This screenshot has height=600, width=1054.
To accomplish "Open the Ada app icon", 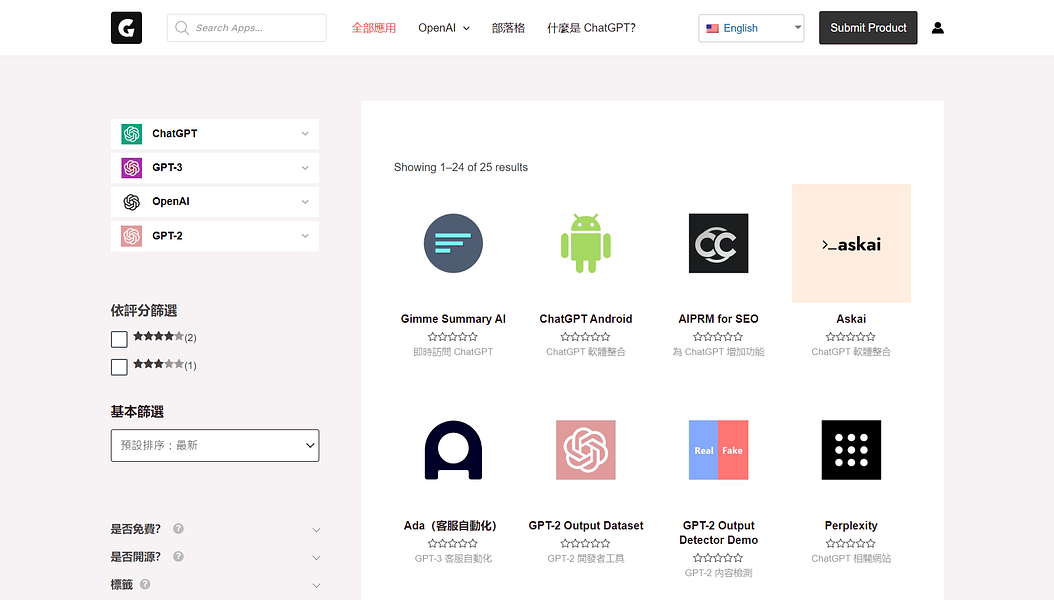I will click(x=453, y=450).
